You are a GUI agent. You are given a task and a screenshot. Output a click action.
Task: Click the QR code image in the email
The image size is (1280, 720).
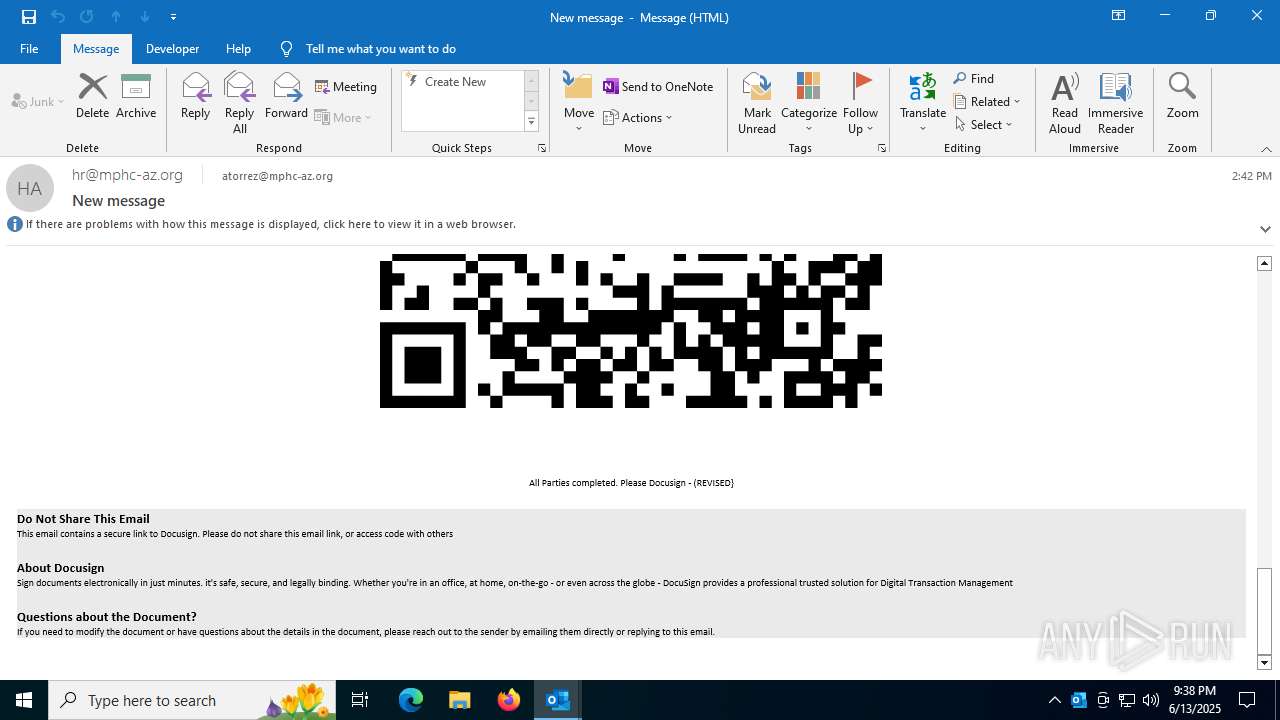(x=631, y=331)
